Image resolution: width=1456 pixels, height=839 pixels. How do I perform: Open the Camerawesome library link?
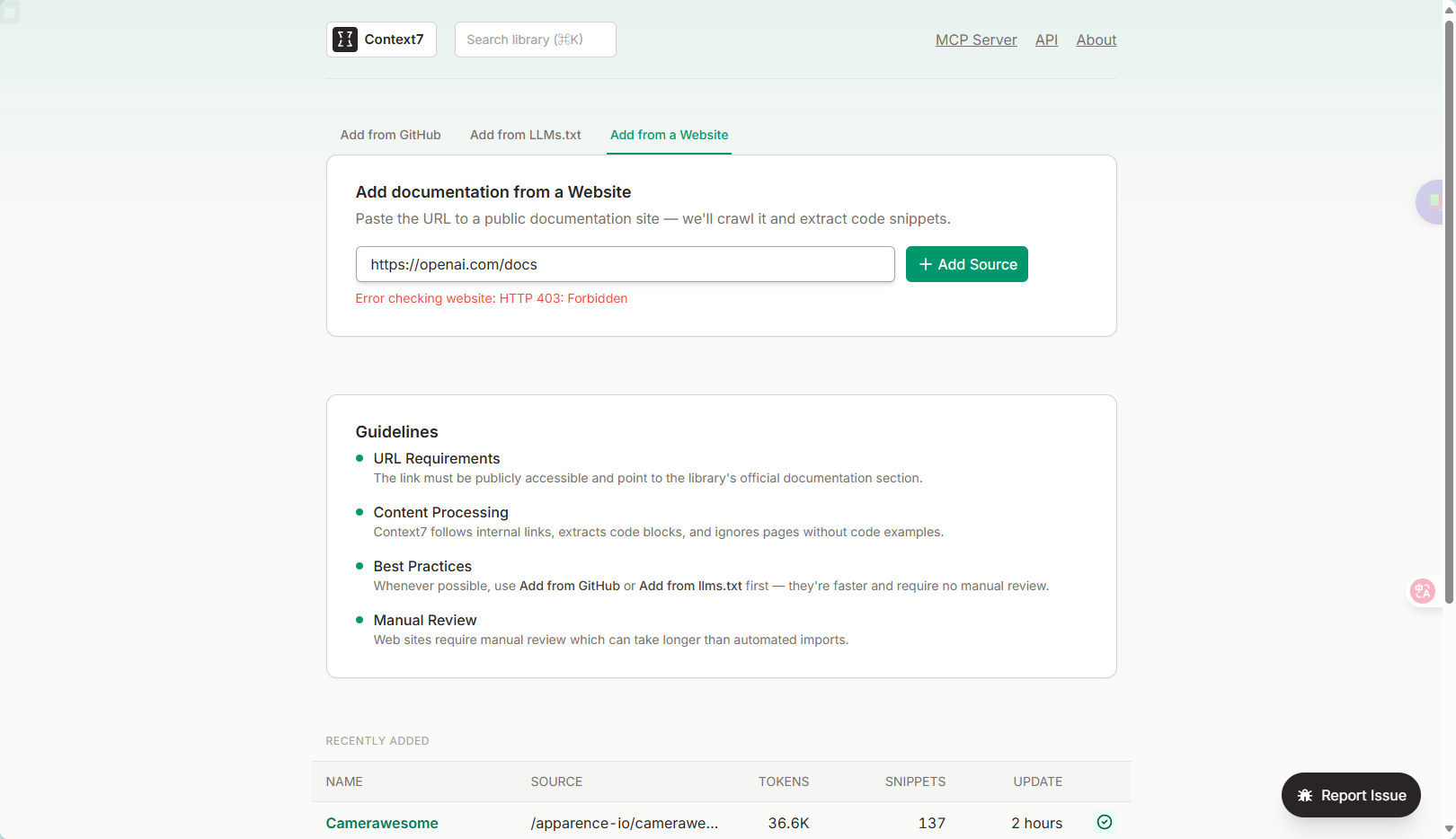382,823
